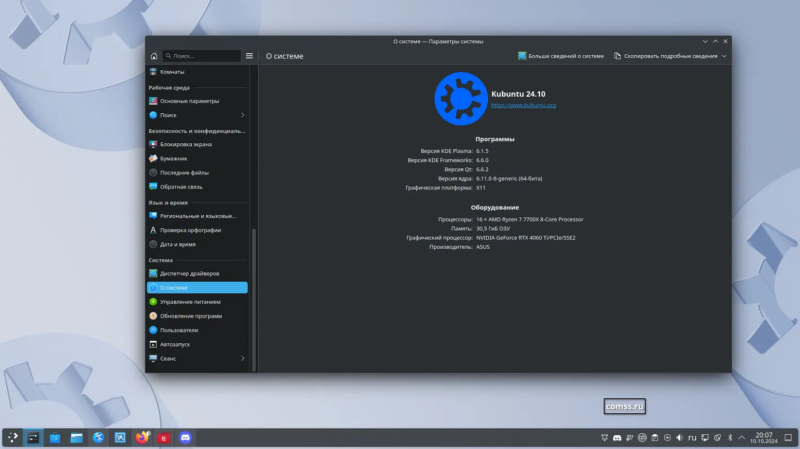Click Больше сведений о системе button

pyautogui.click(x=561, y=56)
